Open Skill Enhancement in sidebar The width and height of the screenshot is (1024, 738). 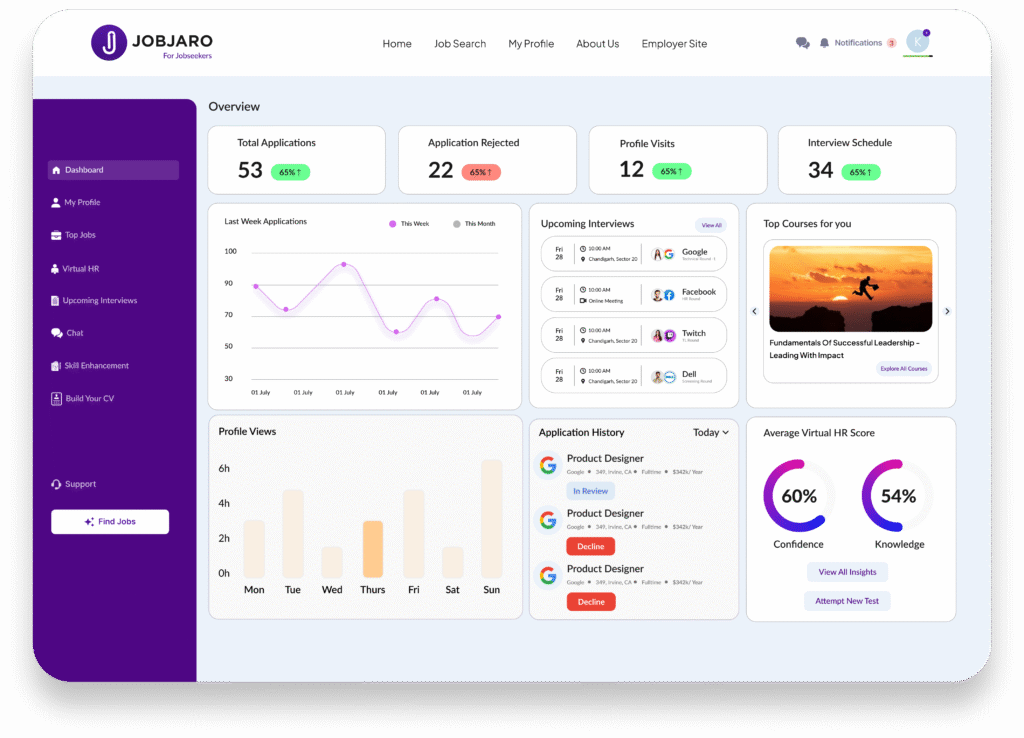point(95,366)
